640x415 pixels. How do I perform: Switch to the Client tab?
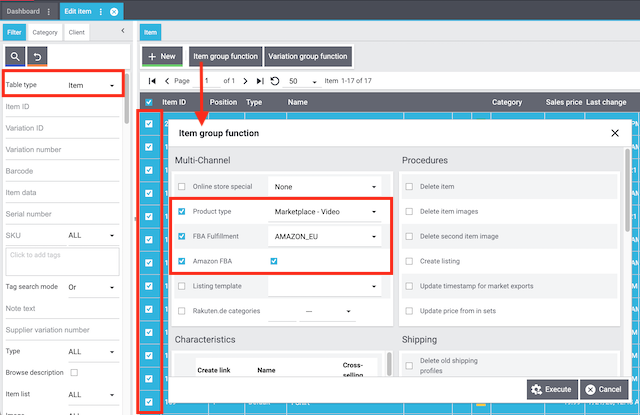tap(76, 32)
